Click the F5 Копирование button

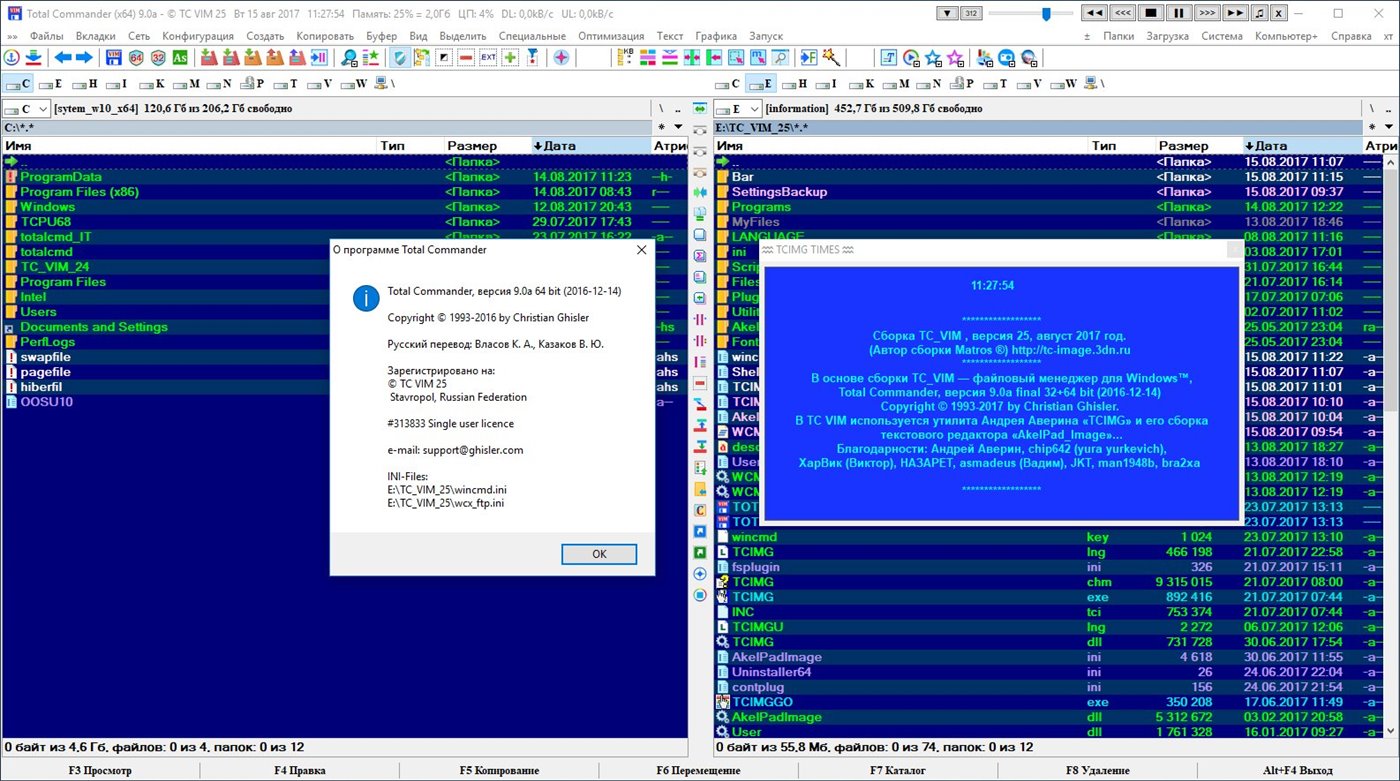[x=499, y=771]
